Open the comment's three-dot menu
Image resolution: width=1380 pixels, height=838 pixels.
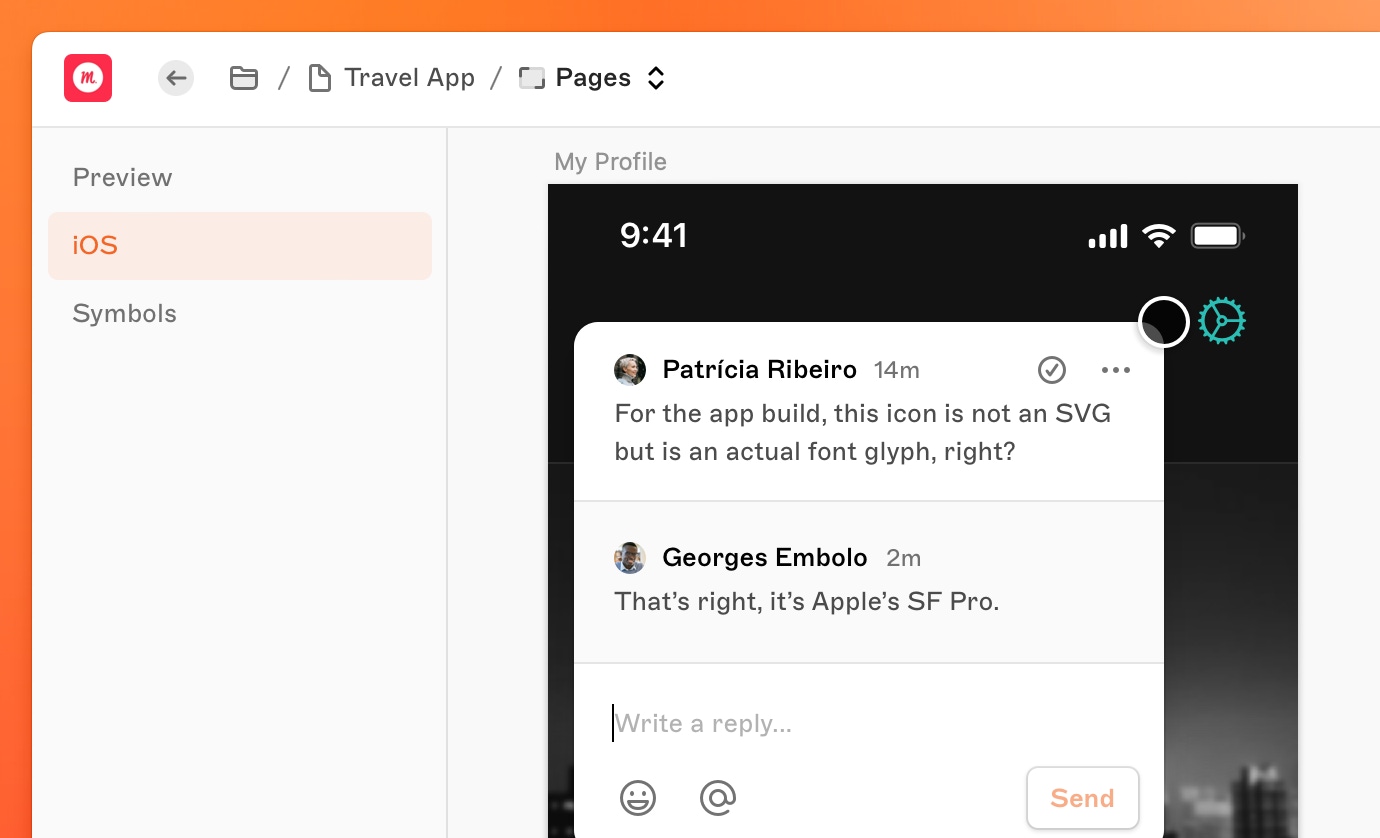pos(1115,370)
